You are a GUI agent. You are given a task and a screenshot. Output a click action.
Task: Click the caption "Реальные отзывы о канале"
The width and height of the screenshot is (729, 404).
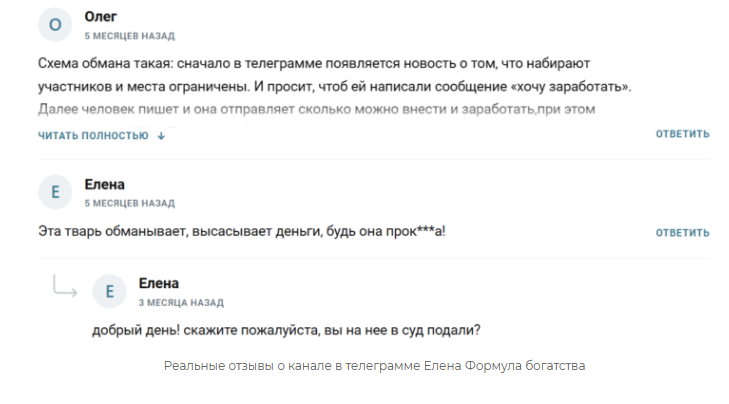tap(374, 366)
